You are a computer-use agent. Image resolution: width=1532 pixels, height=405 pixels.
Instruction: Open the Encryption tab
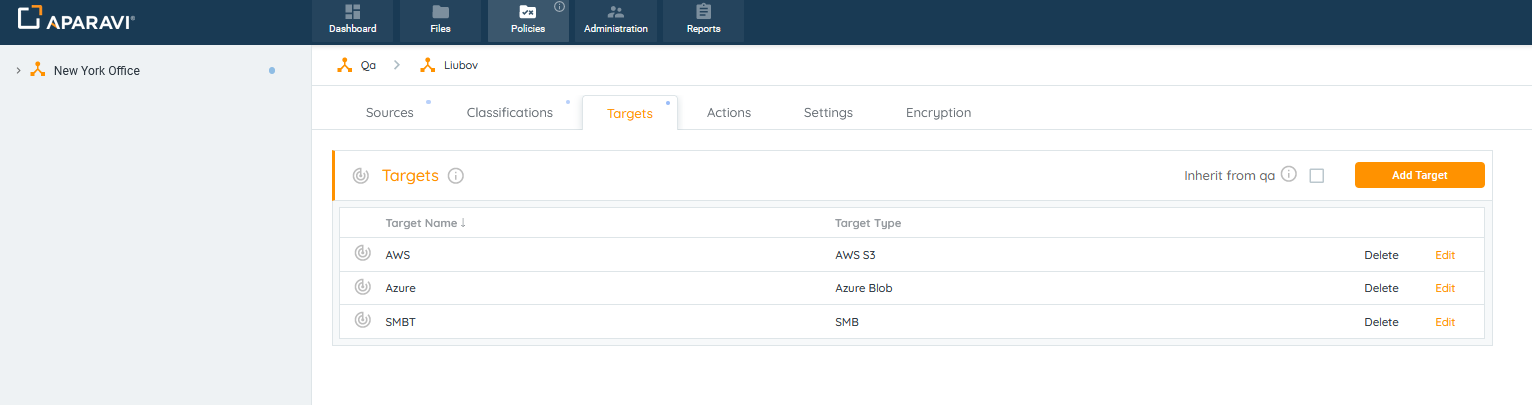[938, 113]
